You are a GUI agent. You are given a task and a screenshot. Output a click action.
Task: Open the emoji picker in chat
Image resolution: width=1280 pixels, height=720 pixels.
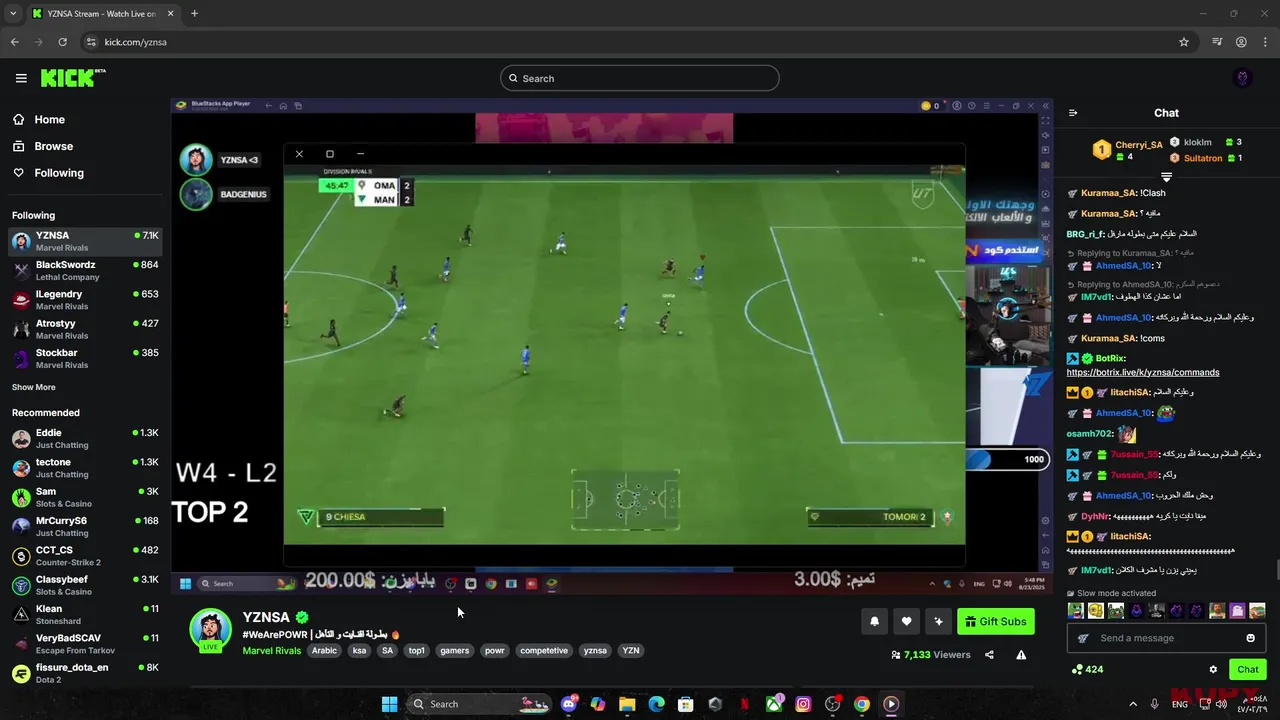point(1250,638)
